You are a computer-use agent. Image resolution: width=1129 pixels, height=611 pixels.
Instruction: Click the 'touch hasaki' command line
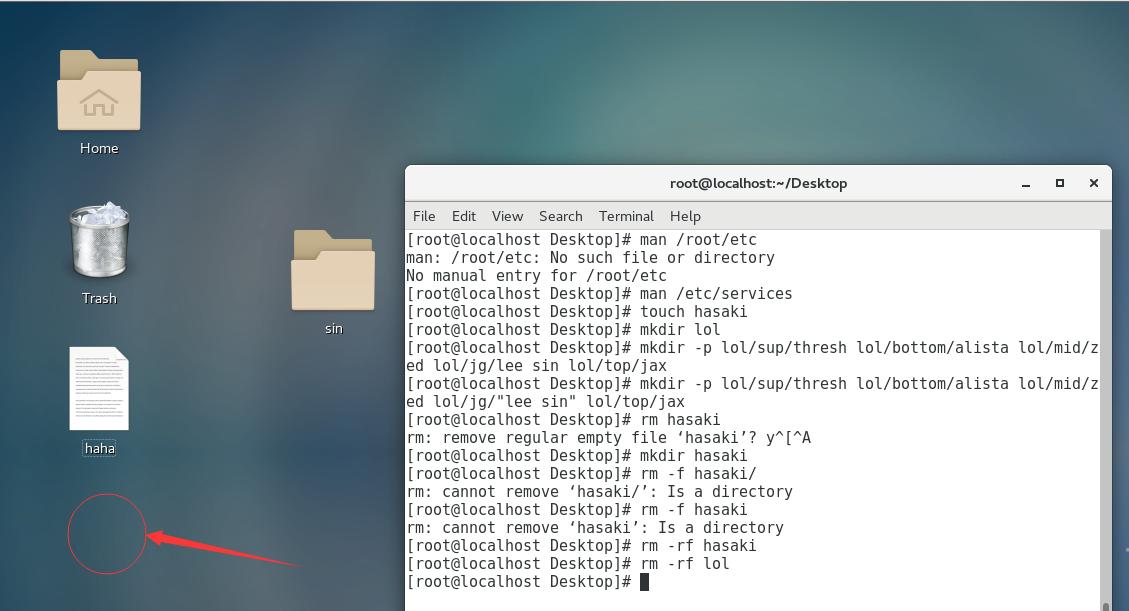[577, 312]
